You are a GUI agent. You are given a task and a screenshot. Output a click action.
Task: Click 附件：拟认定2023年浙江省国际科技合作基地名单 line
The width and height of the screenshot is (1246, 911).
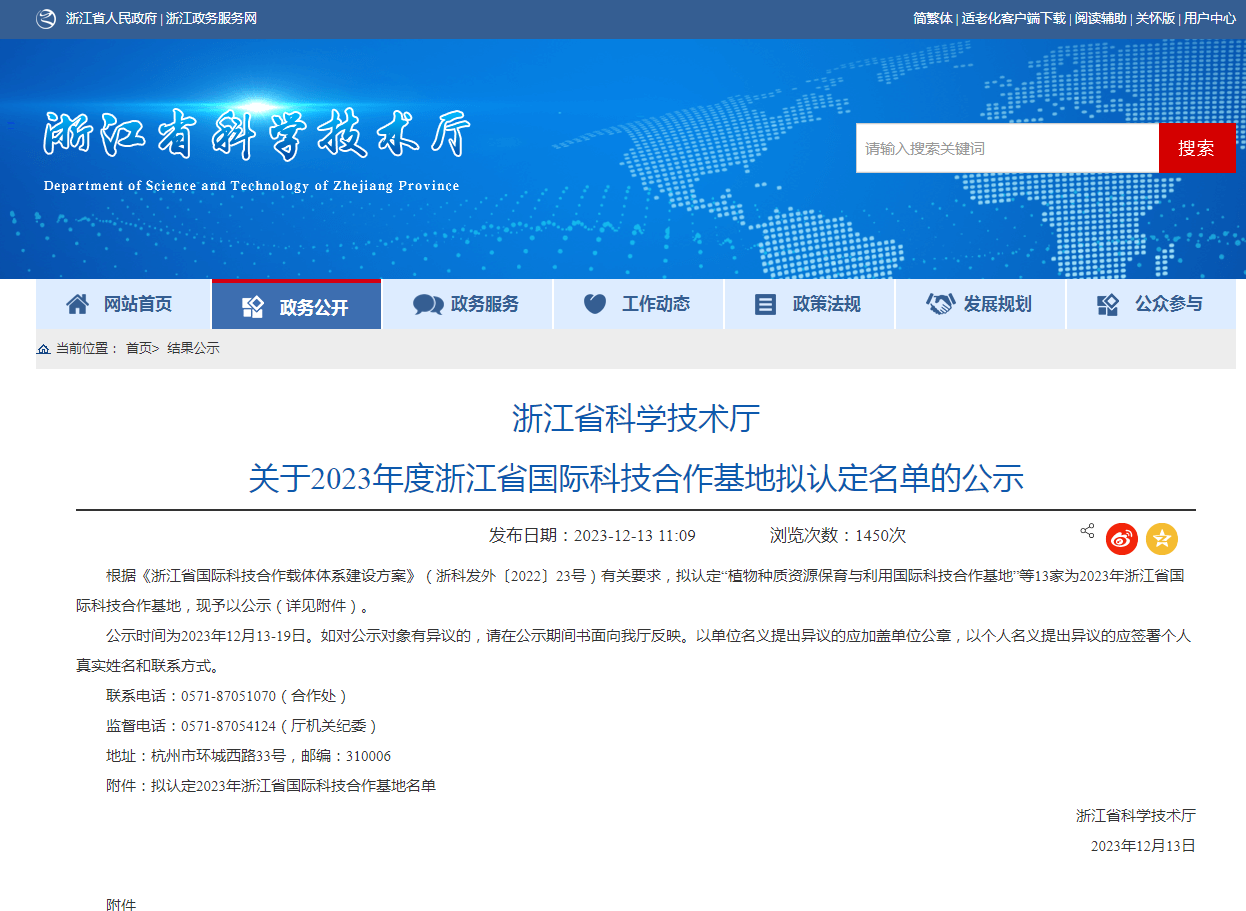coord(271,786)
